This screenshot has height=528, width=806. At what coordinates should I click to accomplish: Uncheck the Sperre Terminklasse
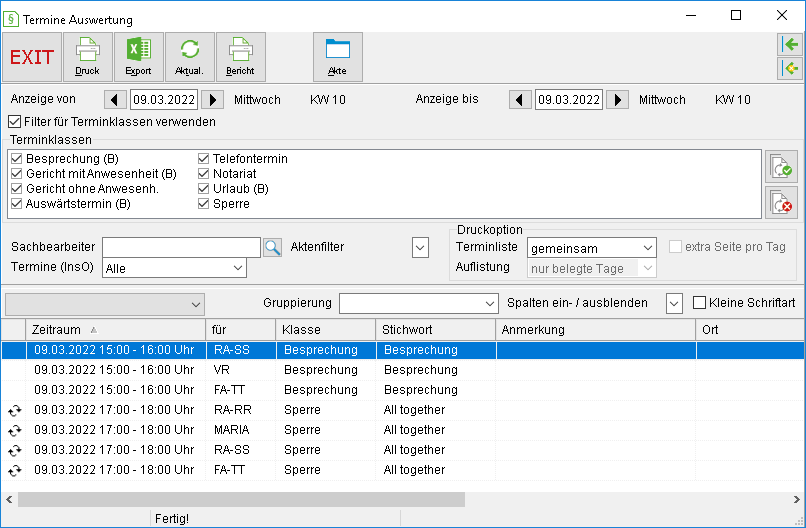[x=204, y=204]
